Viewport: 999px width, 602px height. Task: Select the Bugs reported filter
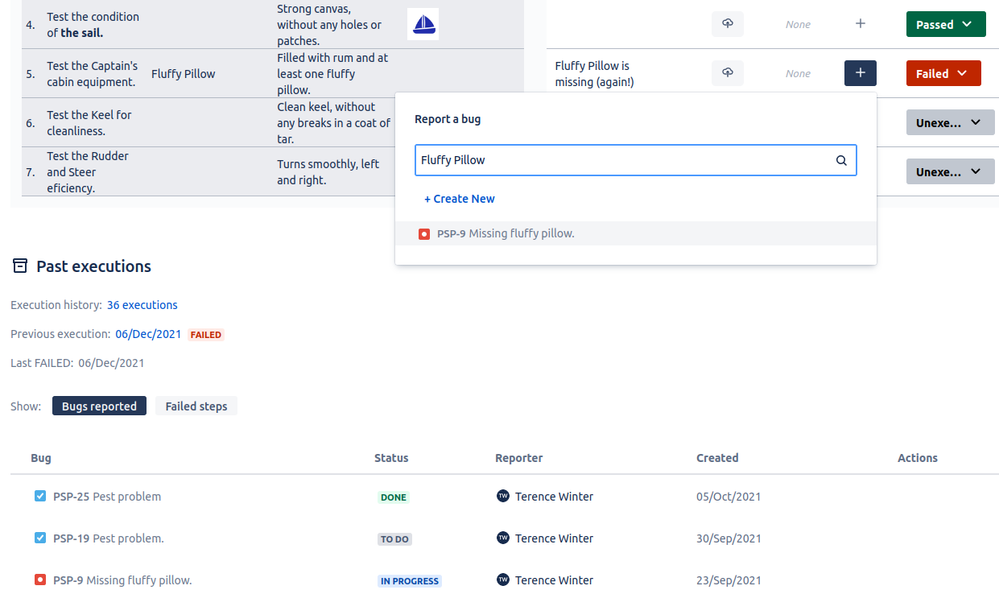point(99,406)
